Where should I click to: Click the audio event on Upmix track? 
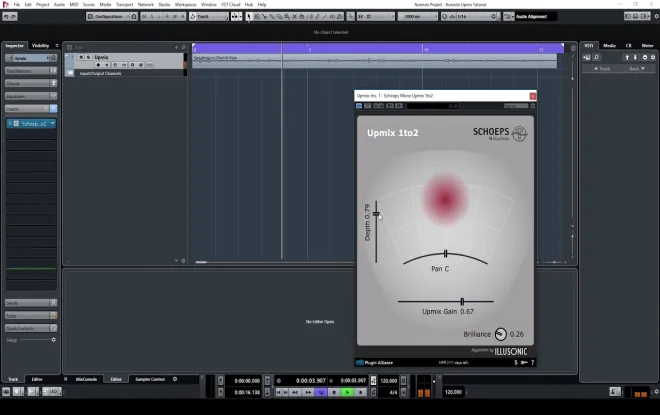[x=375, y=61]
